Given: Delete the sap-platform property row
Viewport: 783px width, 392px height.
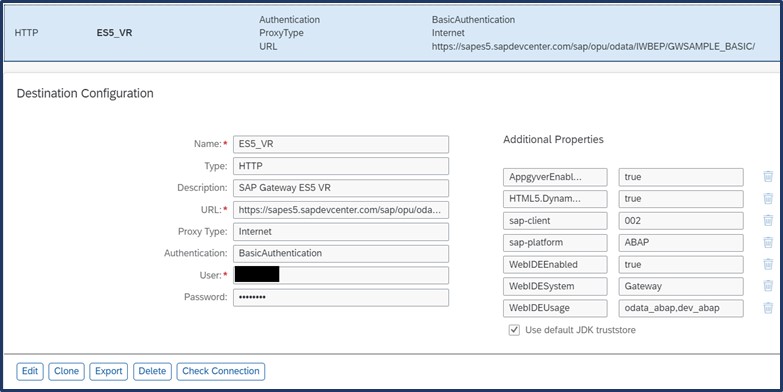Looking at the screenshot, I should (x=768, y=242).
